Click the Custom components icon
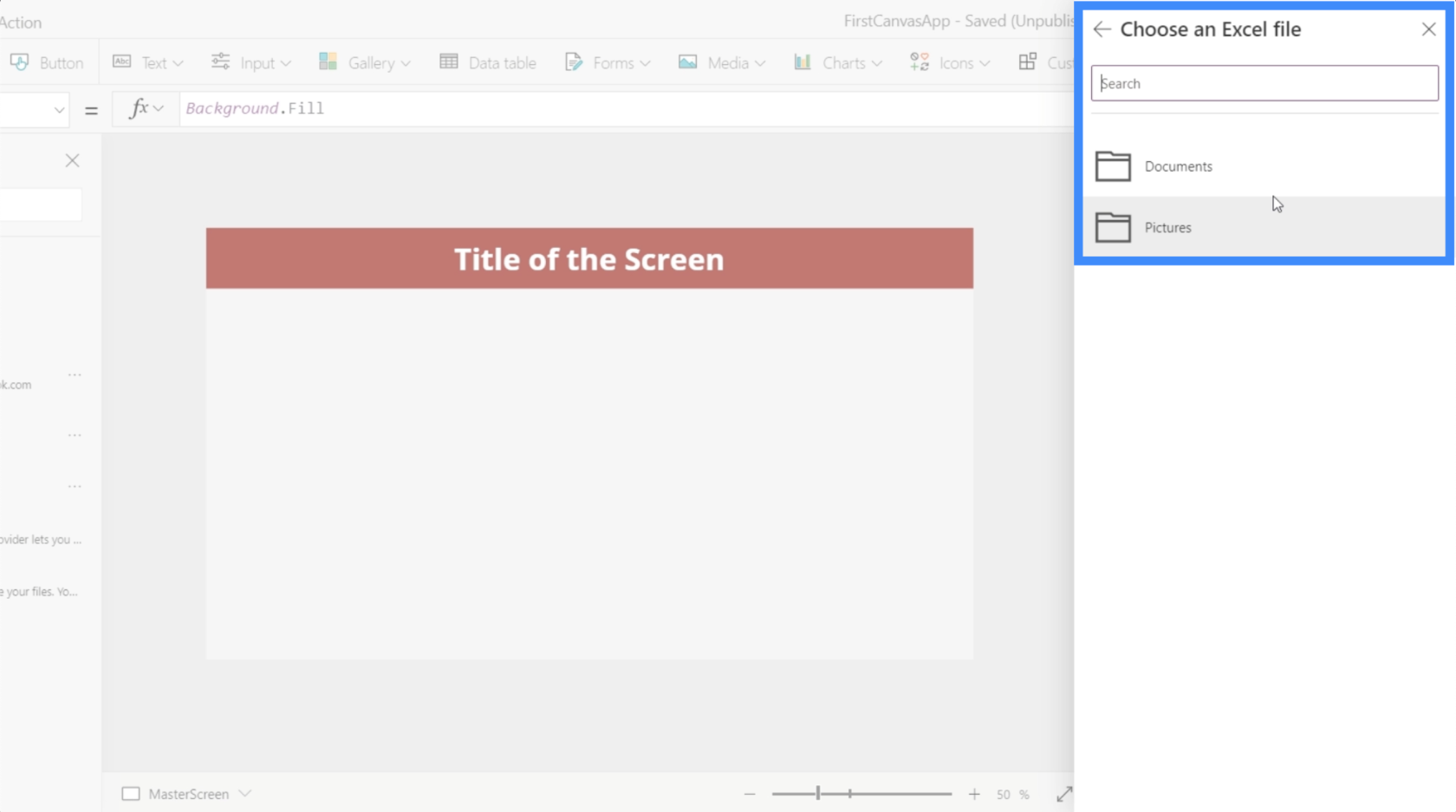Viewport: 1456px width, 812px height. tap(1028, 62)
